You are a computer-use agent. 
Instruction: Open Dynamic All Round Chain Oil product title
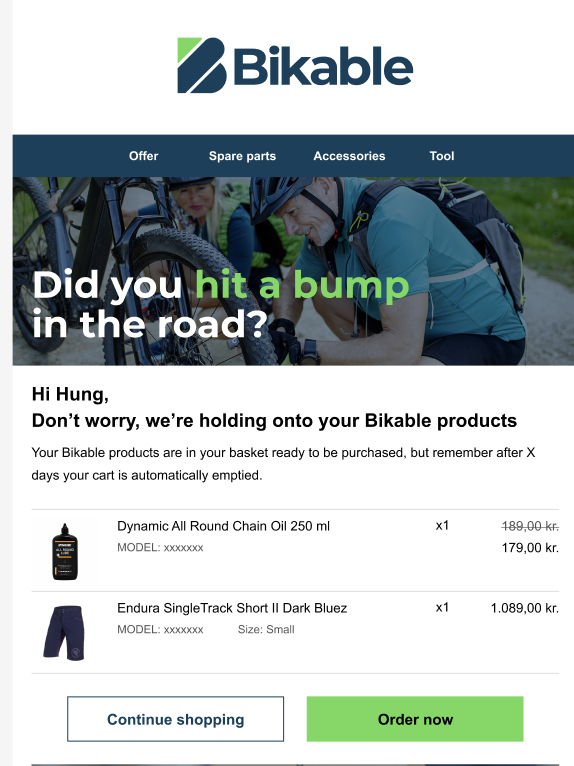(223, 526)
